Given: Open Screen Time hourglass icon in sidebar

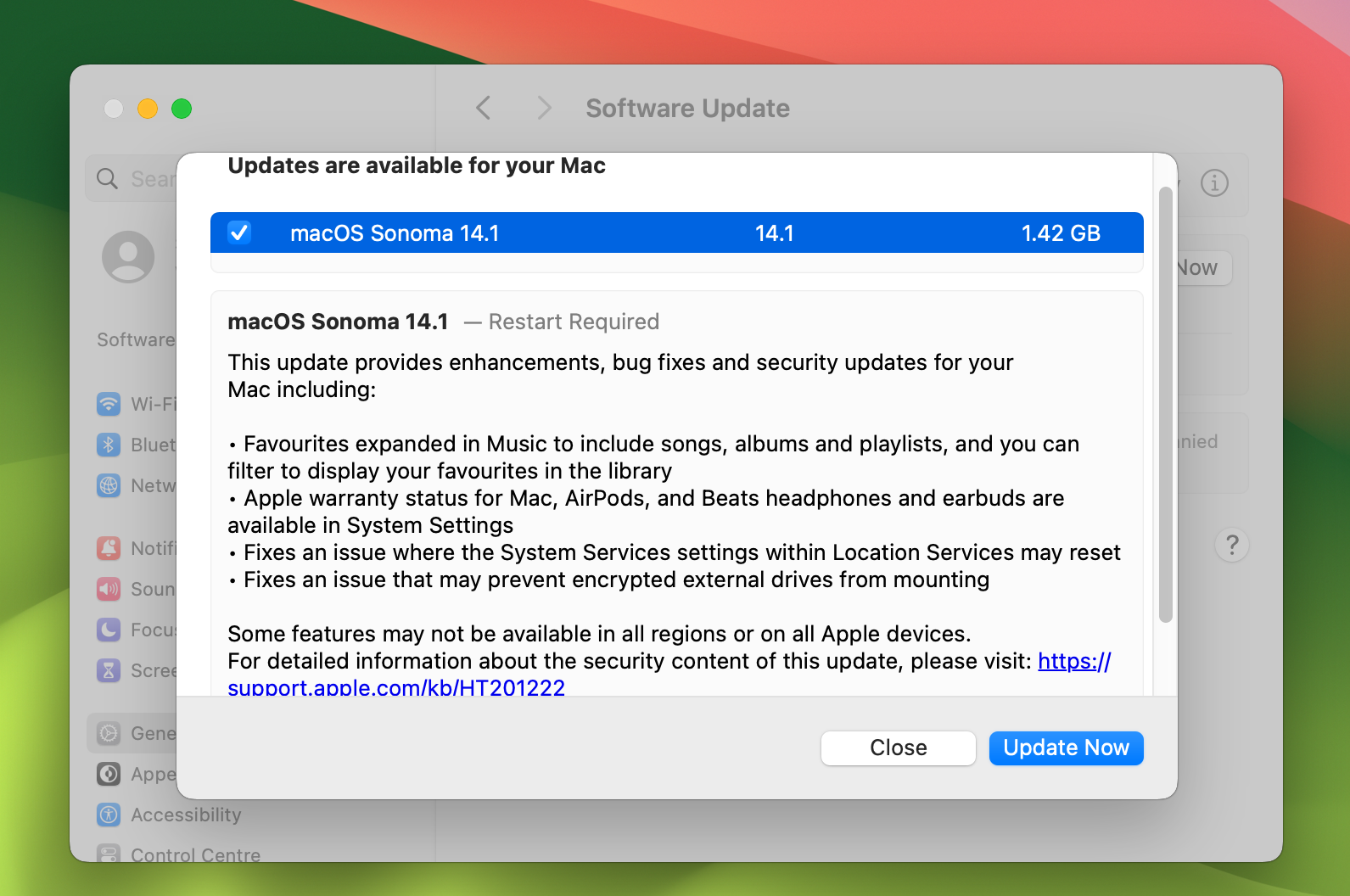Looking at the screenshot, I should pos(109,670).
